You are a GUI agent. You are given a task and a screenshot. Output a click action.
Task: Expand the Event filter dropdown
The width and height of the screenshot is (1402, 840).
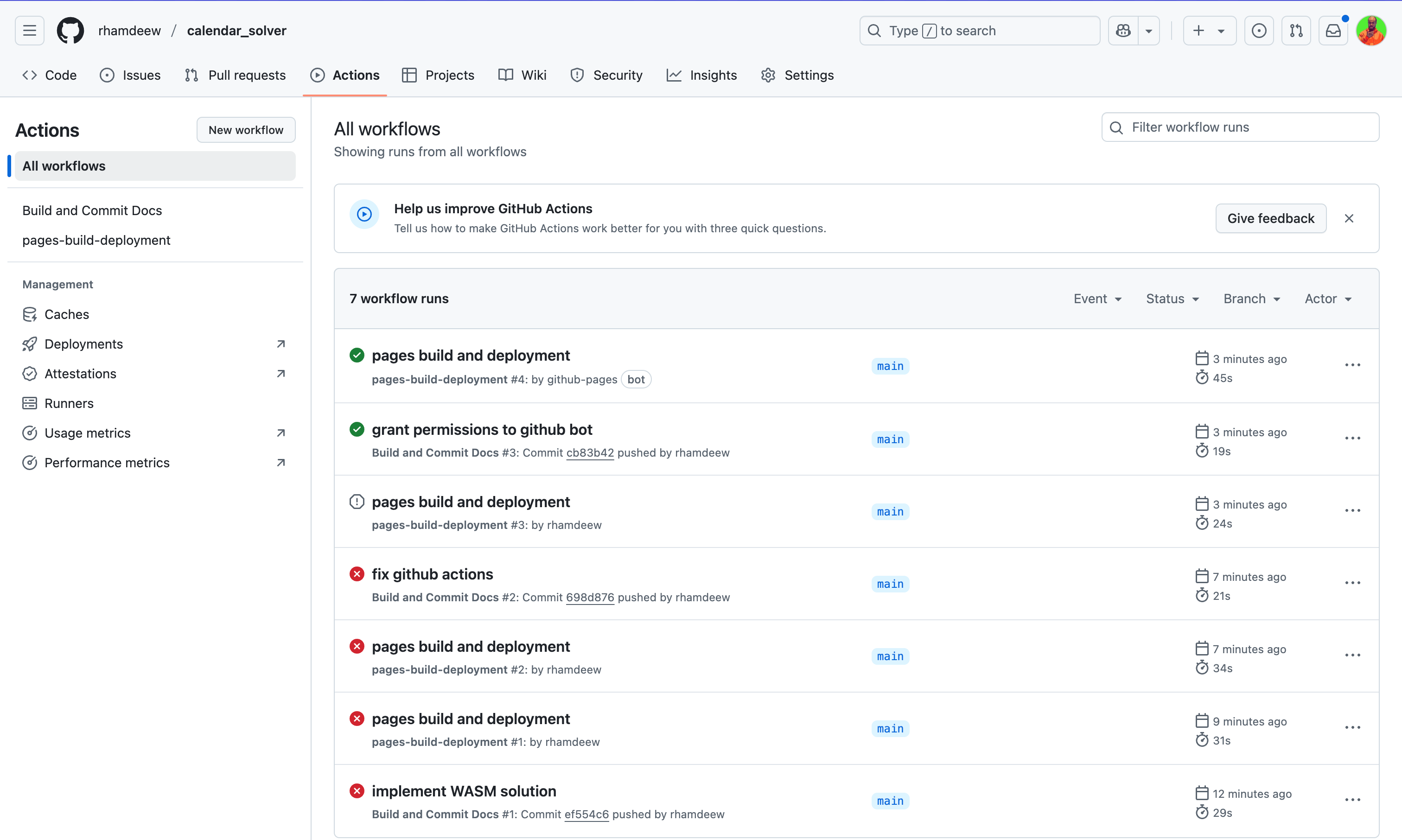coord(1097,299)
